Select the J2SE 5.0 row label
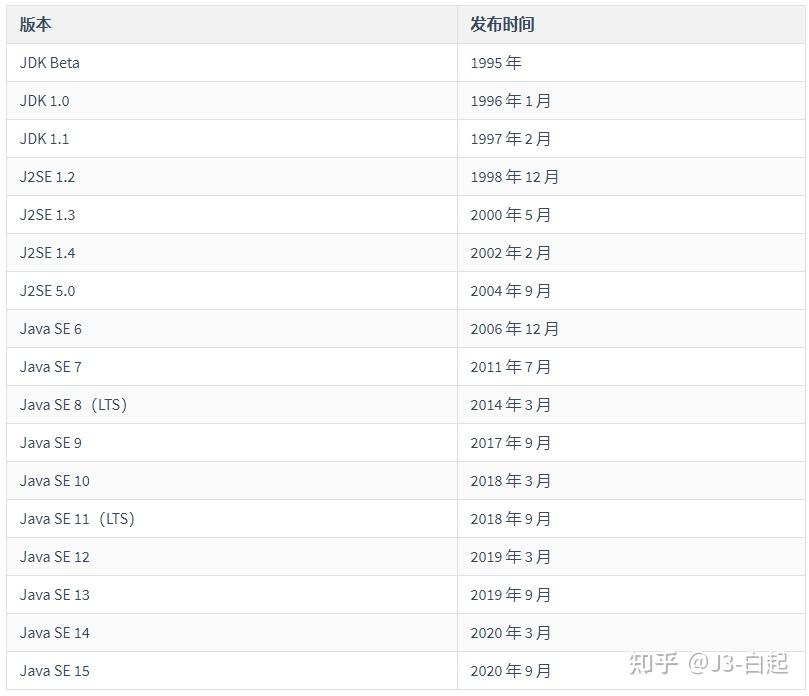Image resolution: width=809 pixels, height=696 pixels. [x=48, y=291]
